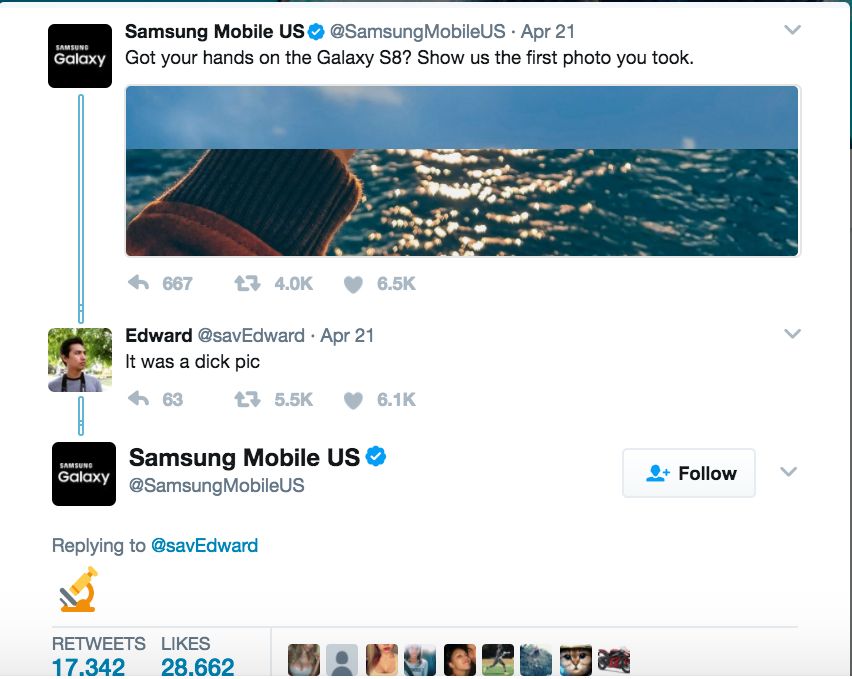The width and height of the screenshot is (852, 679).
Task: Open the dropdown on Edward's tweet
Action: [x=790, y=335]
